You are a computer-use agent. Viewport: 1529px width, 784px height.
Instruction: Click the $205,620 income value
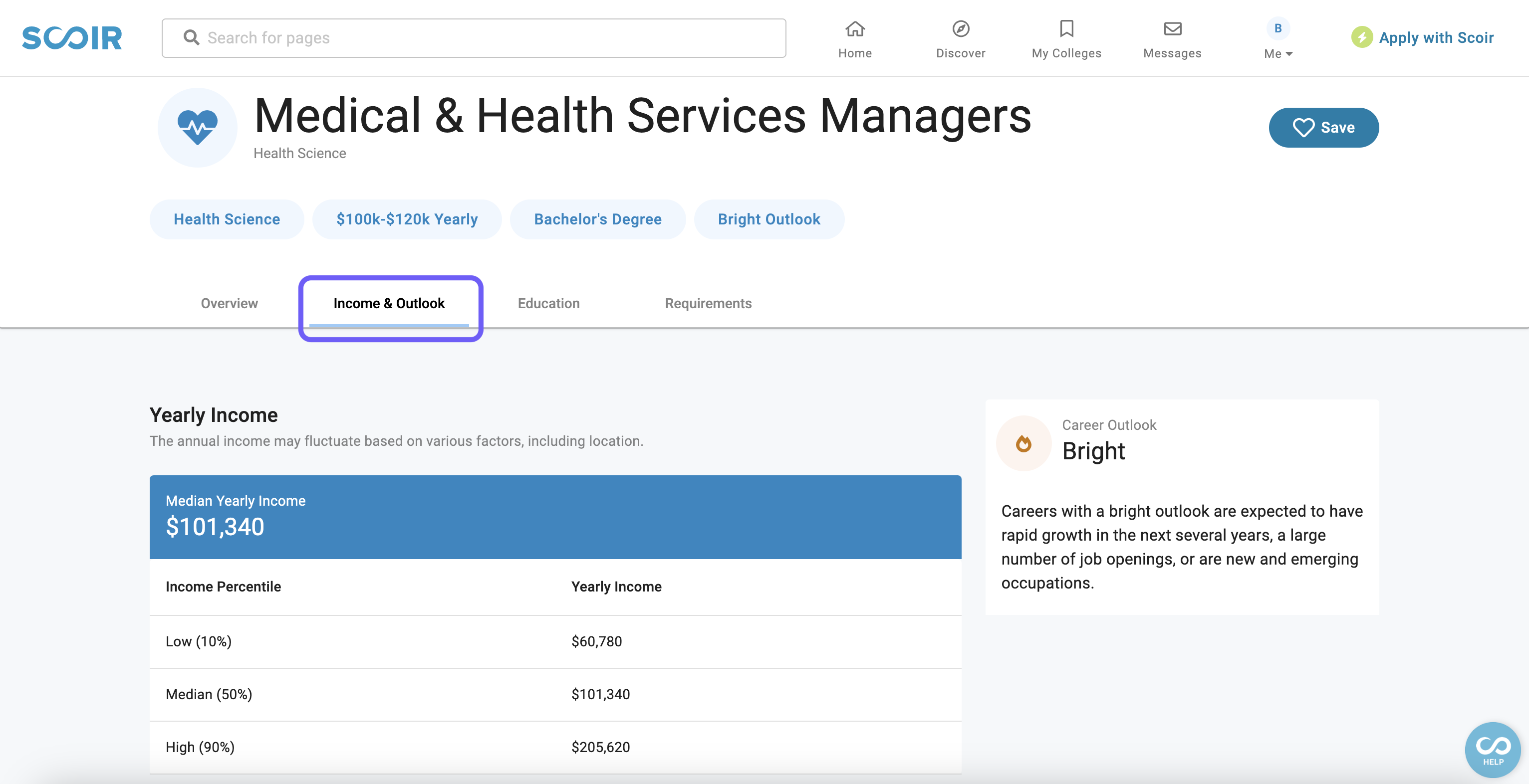point(601,747)
